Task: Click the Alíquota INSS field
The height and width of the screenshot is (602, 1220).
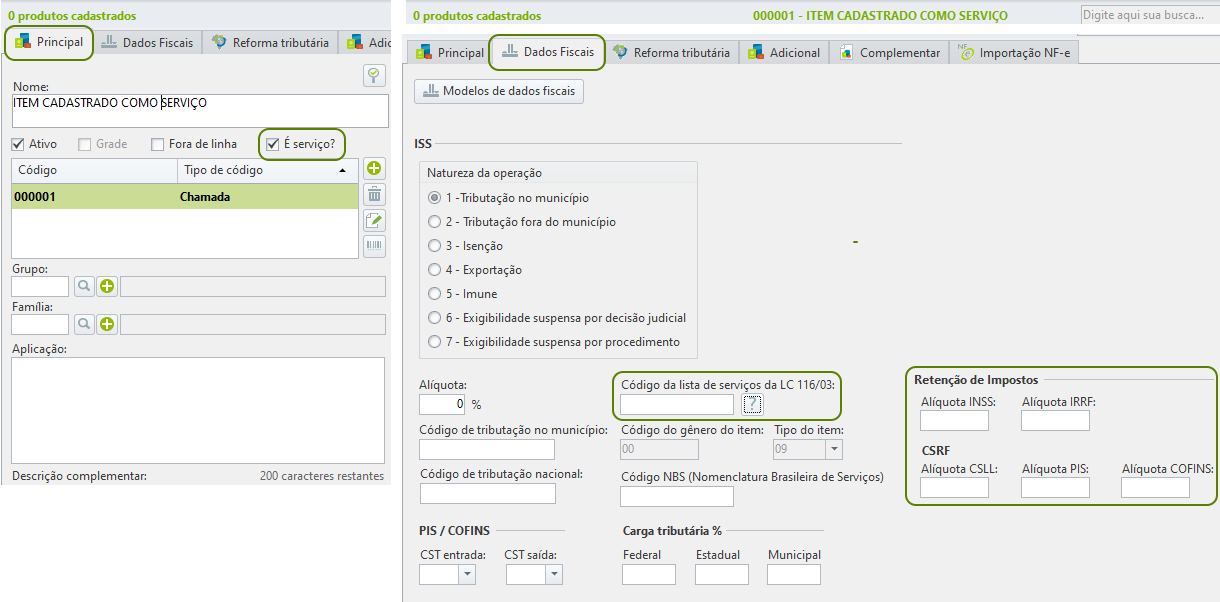Action: pos(954,420)
